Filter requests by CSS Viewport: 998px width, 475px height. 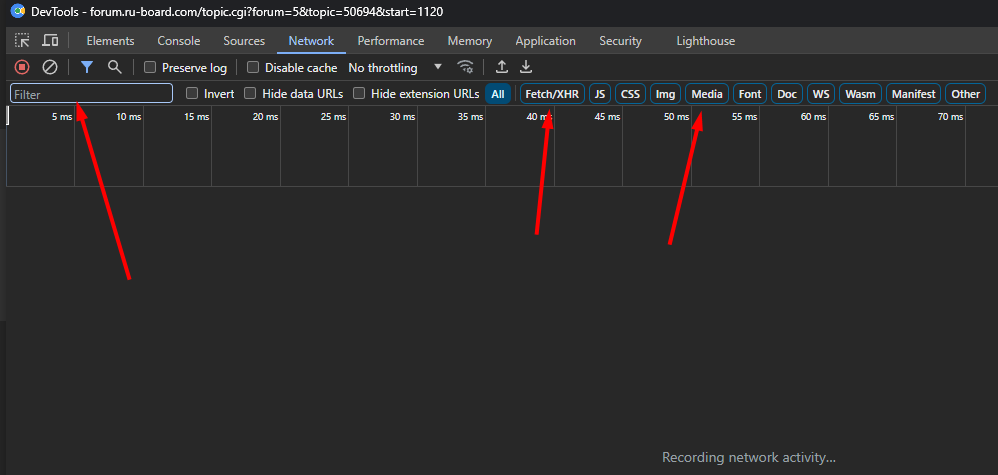pyautogui.click(x=630, y=94)
